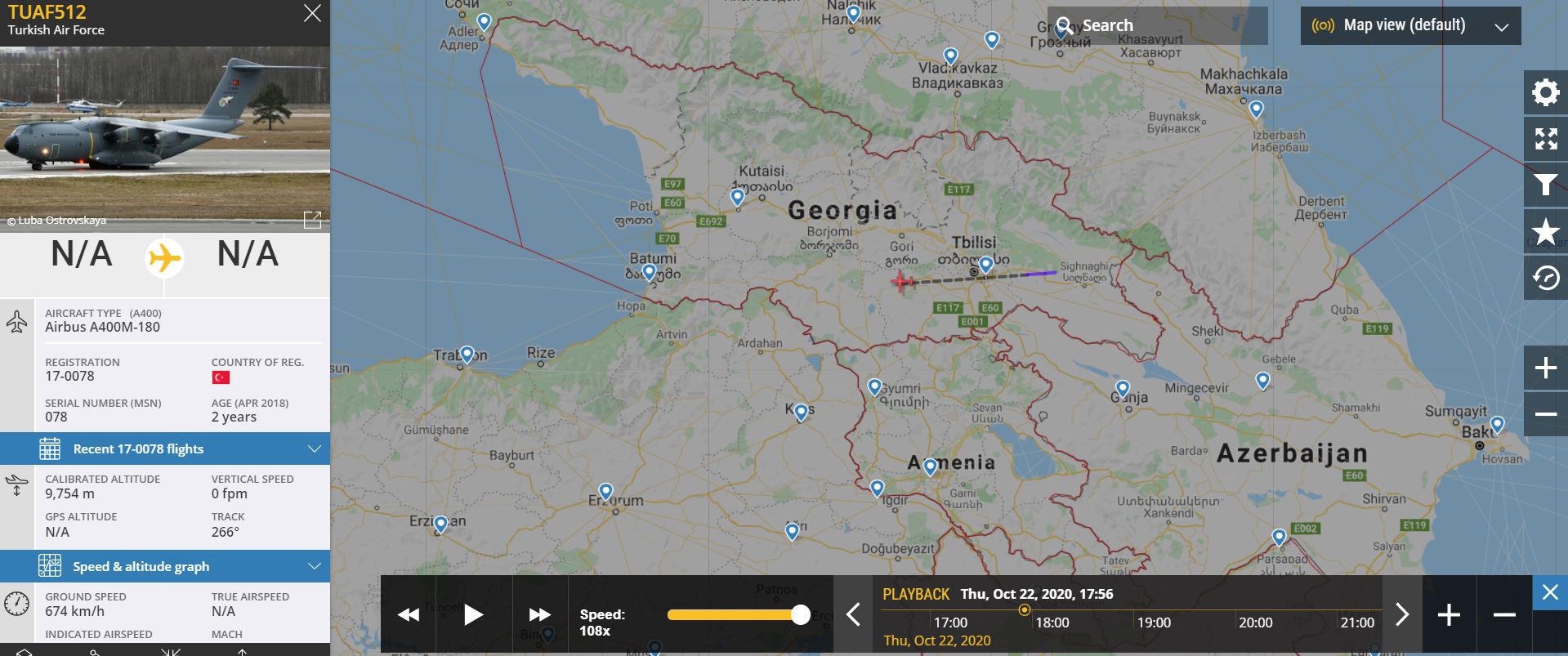The width and height of the screenshot is (1568, 656).
Task: Open the Speed & altitude graph section
Action: tap(165, 566)
